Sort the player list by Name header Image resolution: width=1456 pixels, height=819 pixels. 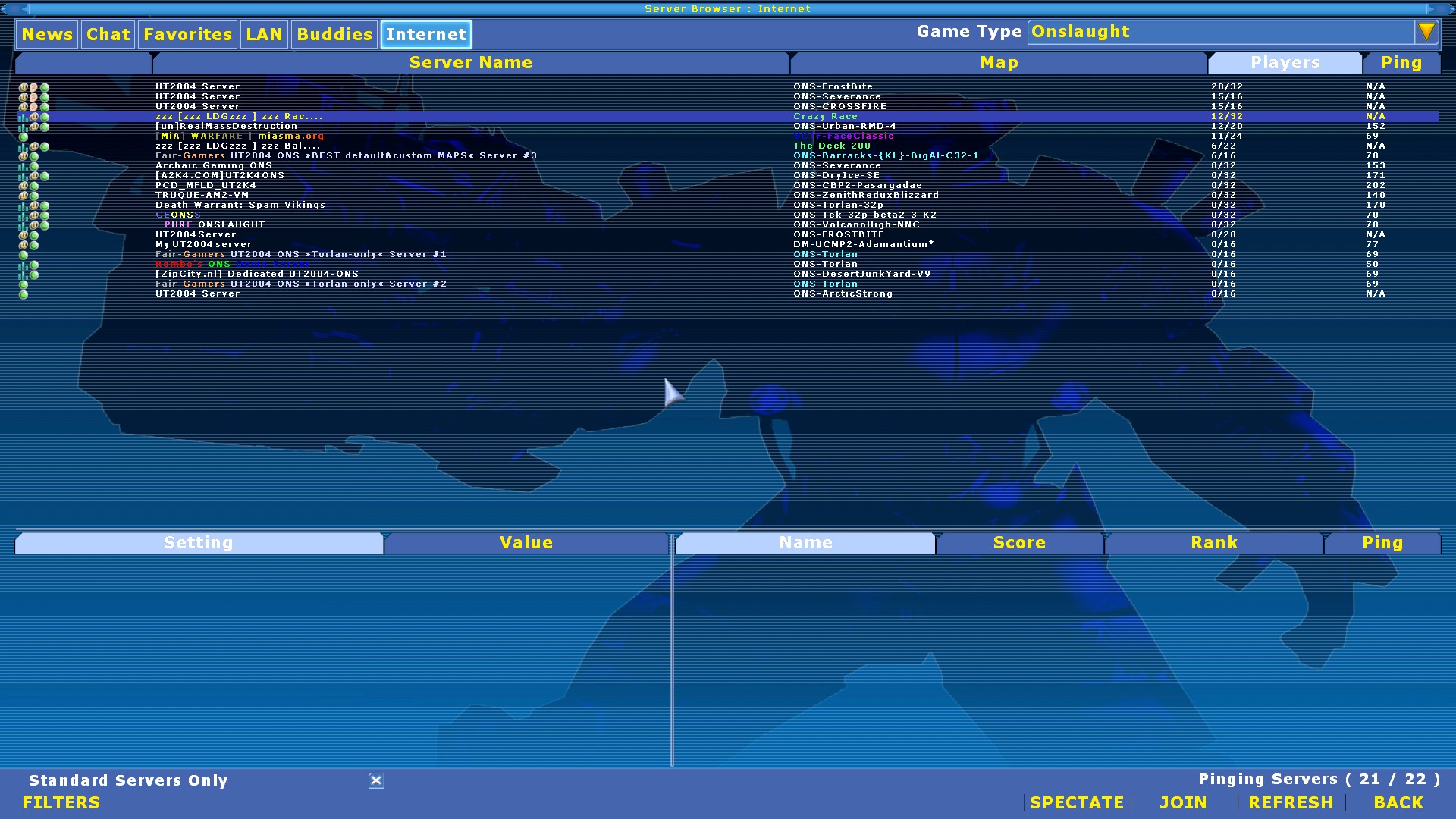(805, 543)
